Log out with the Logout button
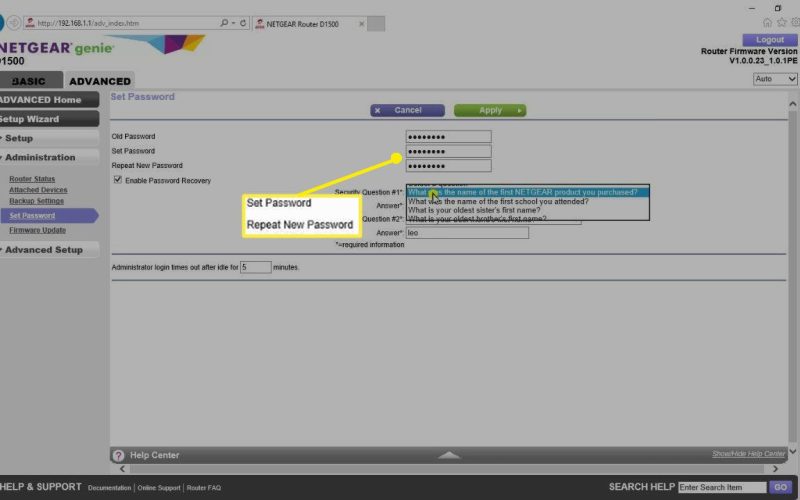The width and height of the screenshot is (800, 500). point(769,40)
